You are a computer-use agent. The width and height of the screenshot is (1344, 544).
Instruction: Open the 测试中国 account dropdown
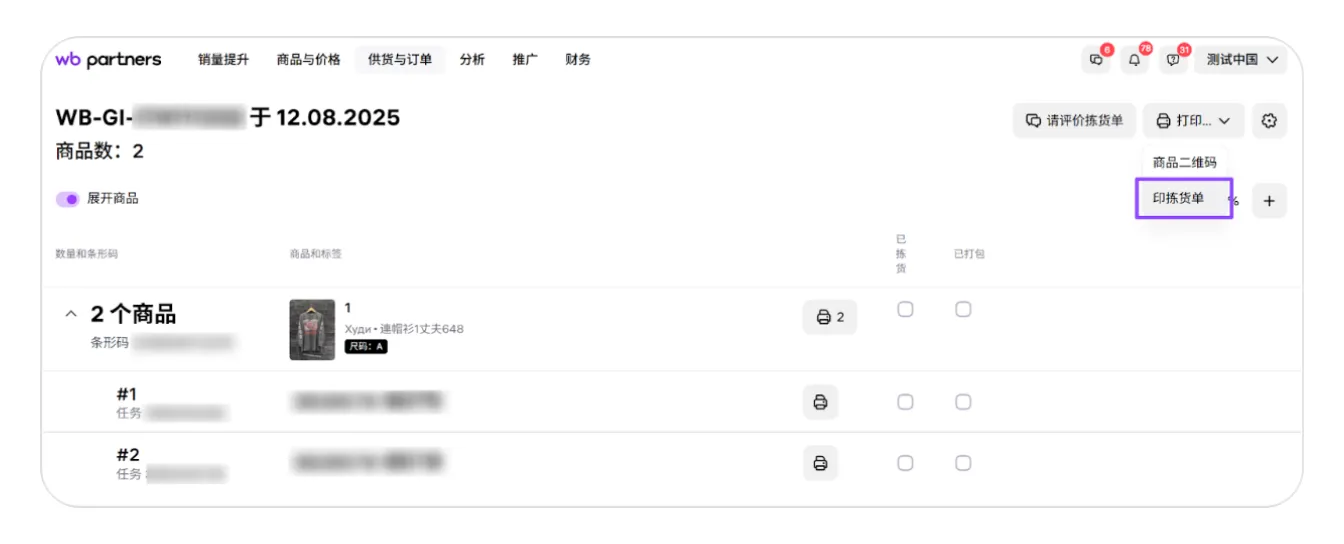click(x=1242, y=60)
